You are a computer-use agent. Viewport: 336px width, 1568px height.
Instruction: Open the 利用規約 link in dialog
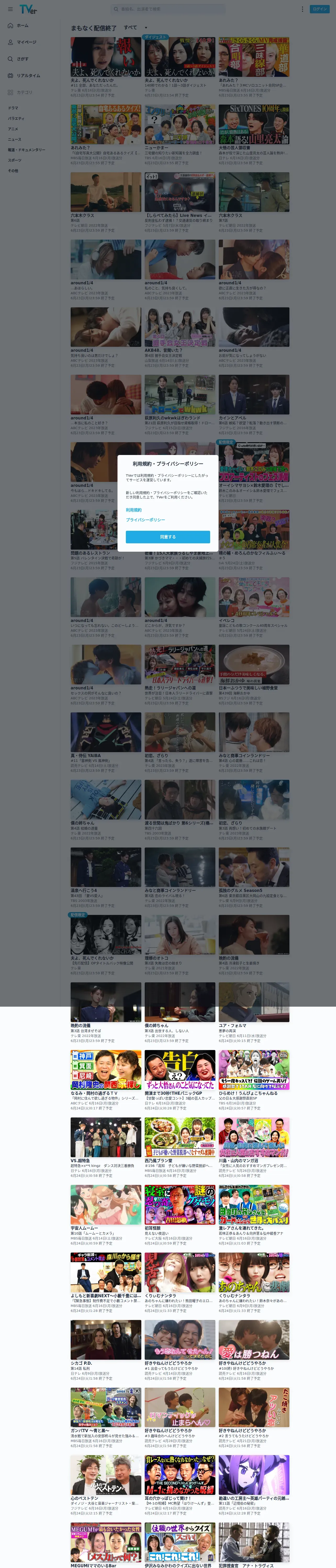(133, 510)
